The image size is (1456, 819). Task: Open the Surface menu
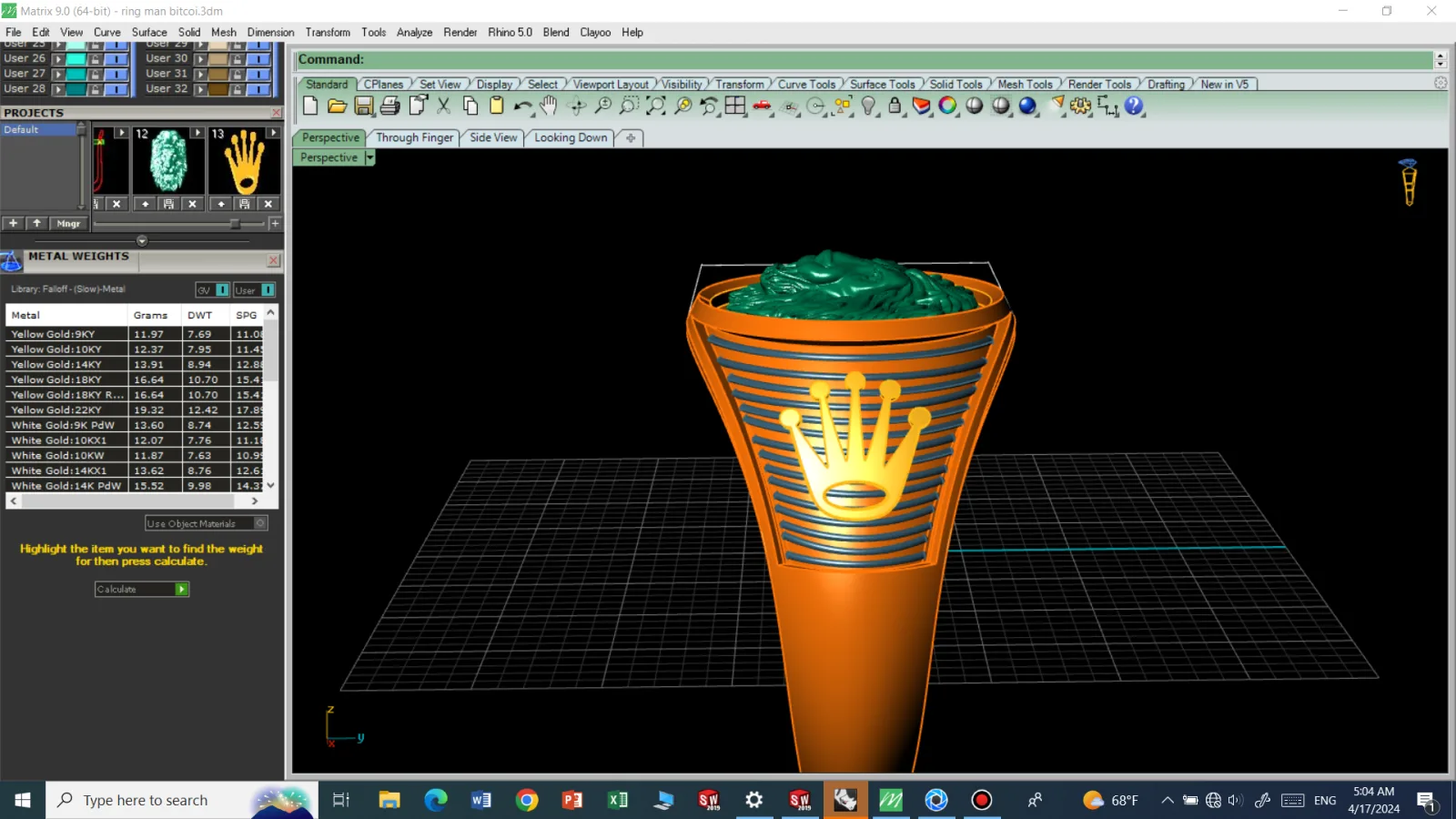click(149, 32)
